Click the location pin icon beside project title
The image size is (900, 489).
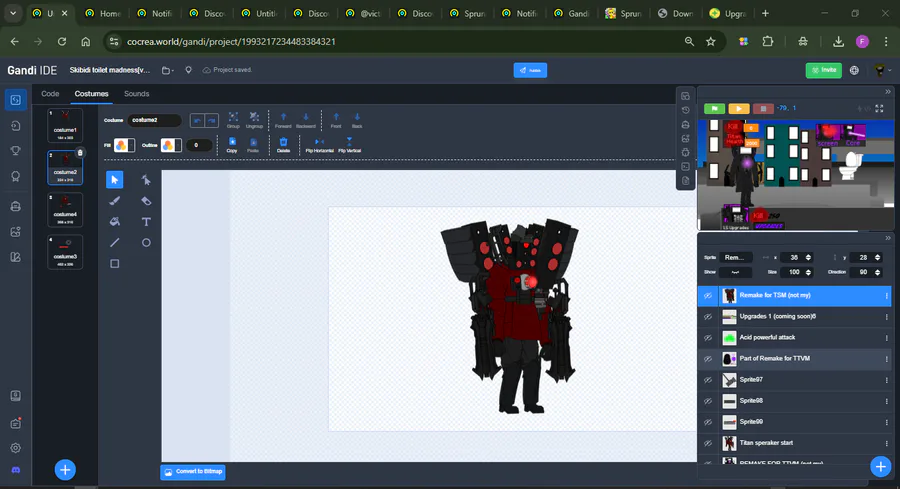(x=188, y=70)
